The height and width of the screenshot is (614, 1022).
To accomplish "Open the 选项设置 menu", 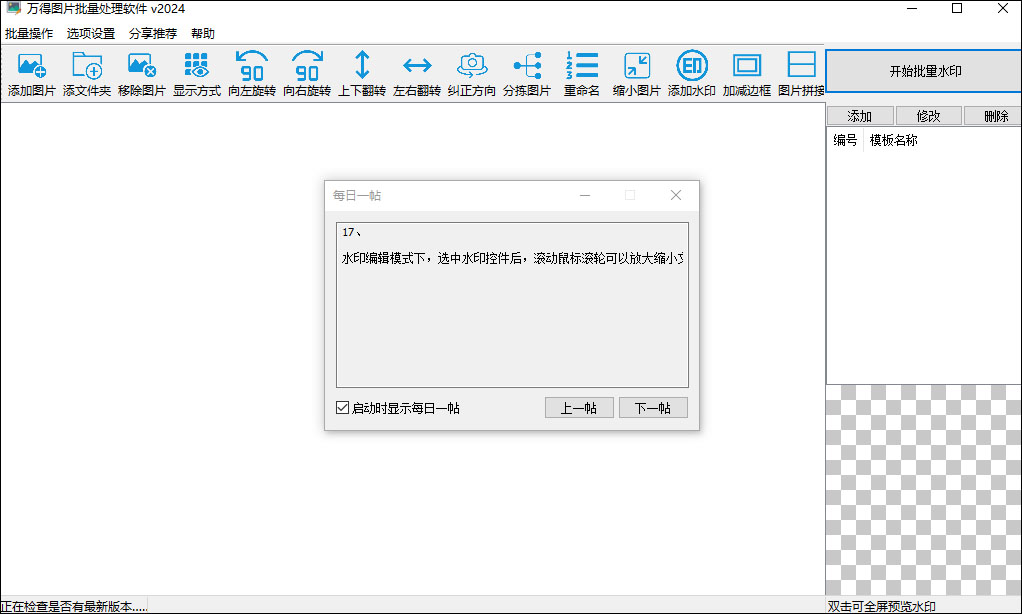I will tap(91, 33).
